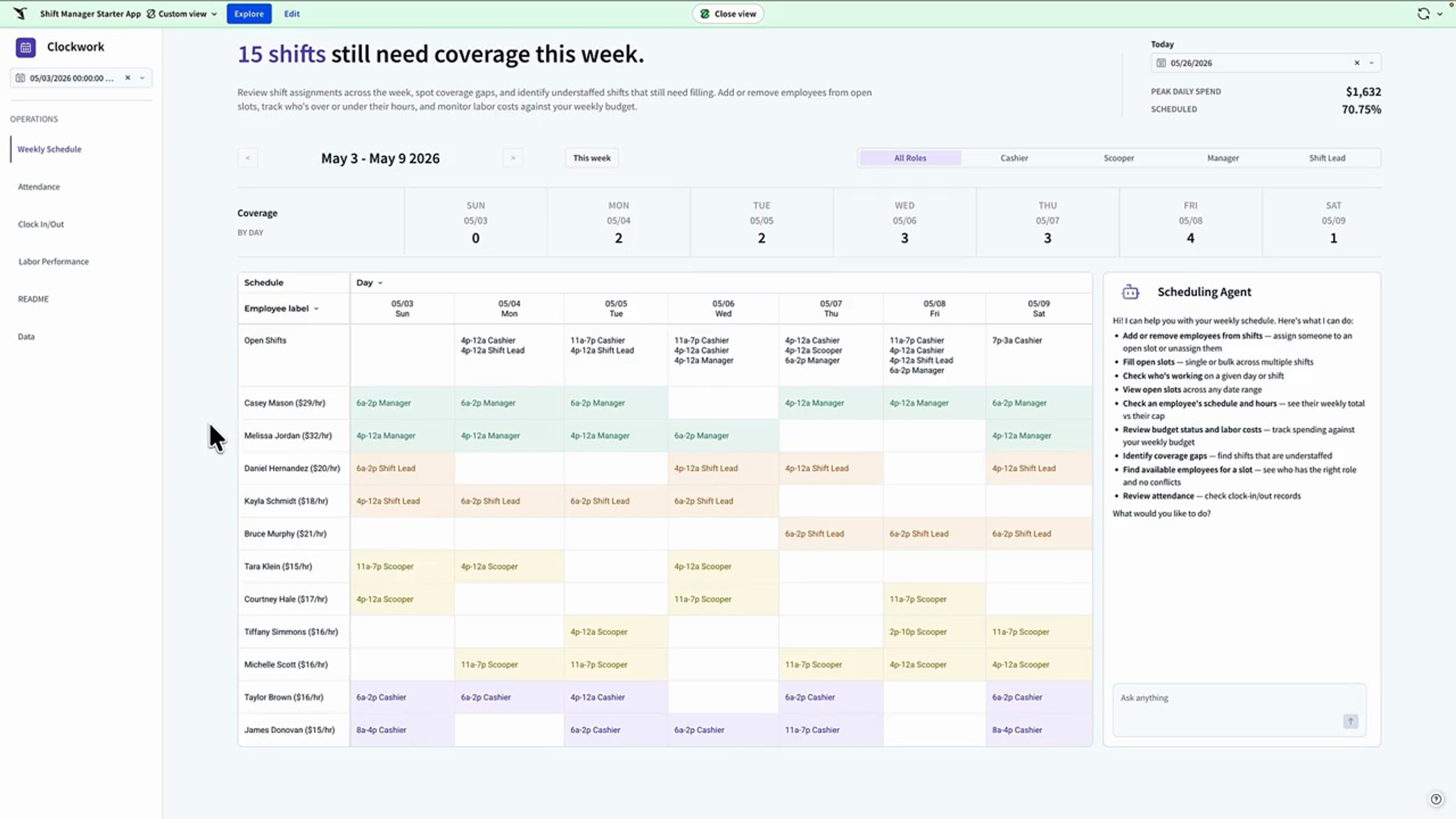
Task: Click the Tiffany Simmons ($16/hr) row label
Action: (291, 632)
